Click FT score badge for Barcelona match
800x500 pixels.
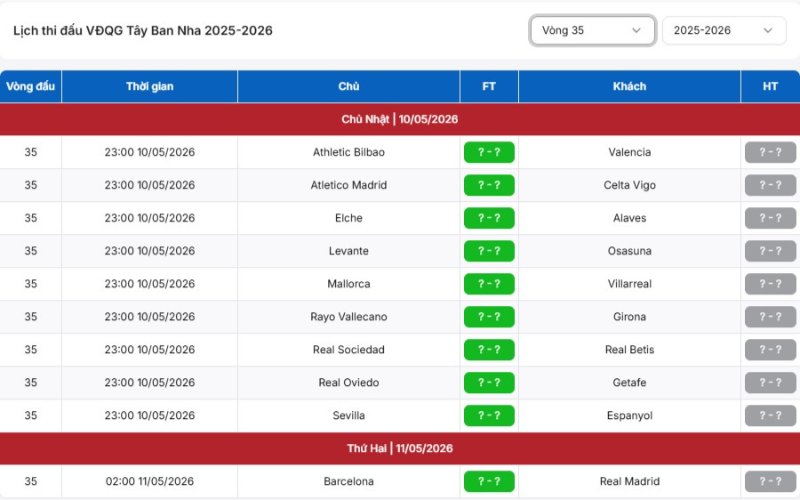[x=489, y=481]
